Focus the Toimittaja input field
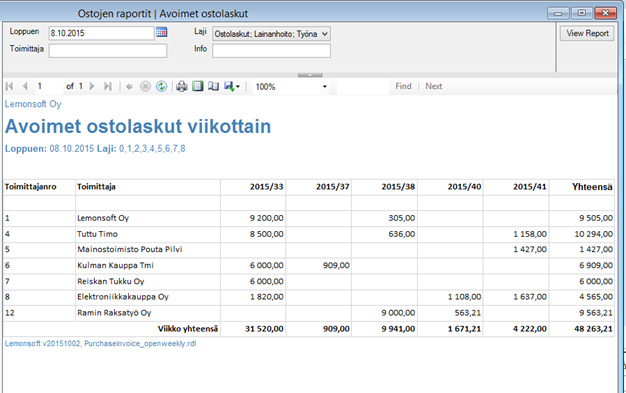 108,51
